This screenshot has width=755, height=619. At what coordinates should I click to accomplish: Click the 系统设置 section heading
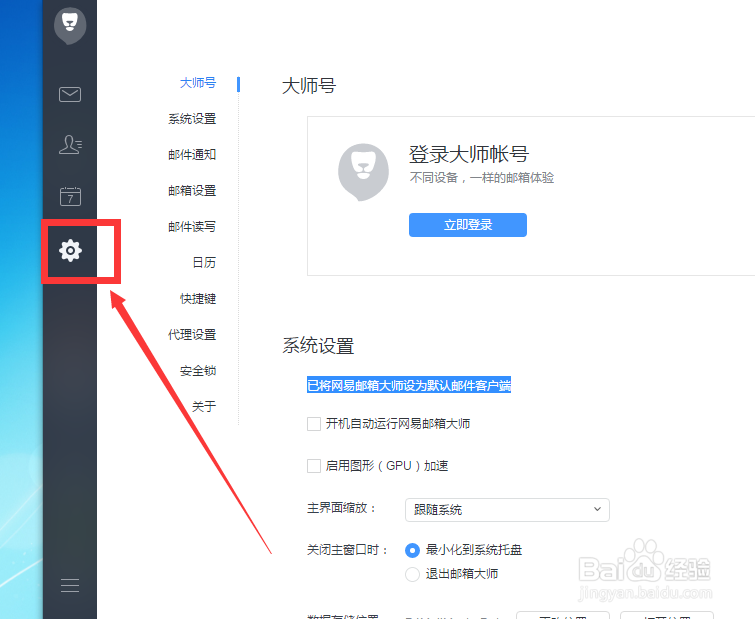(x=318, y=346)
